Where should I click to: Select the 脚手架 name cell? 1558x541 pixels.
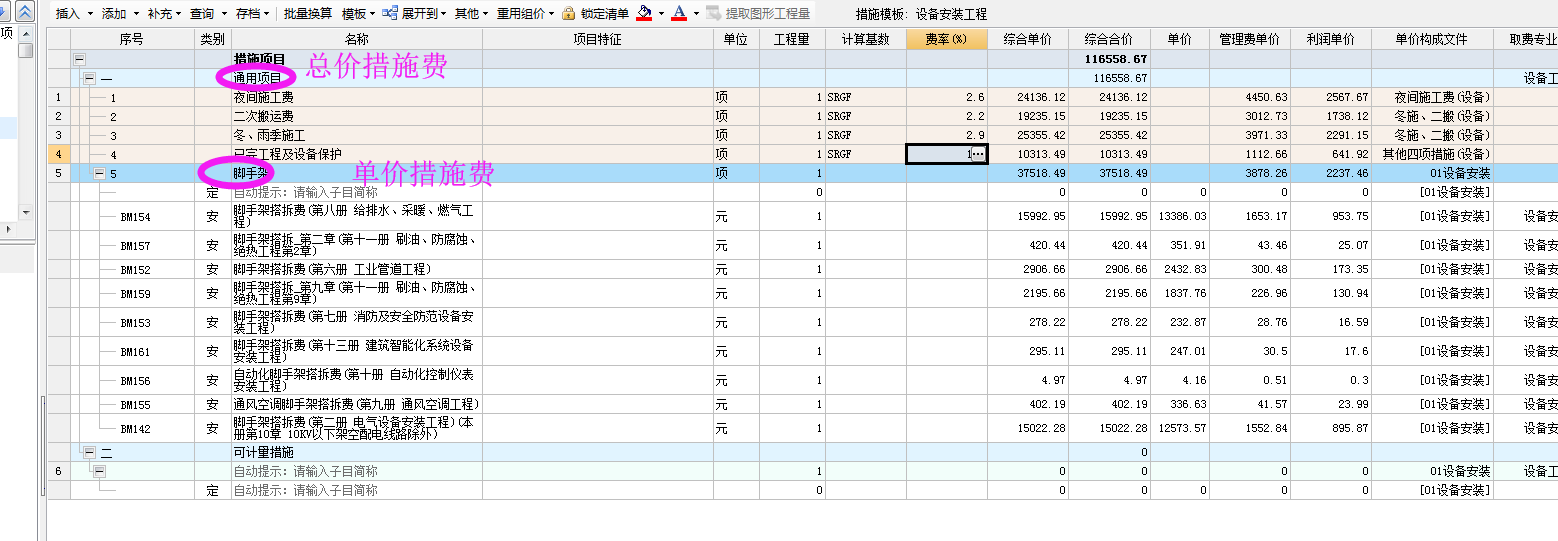(357, 173)
